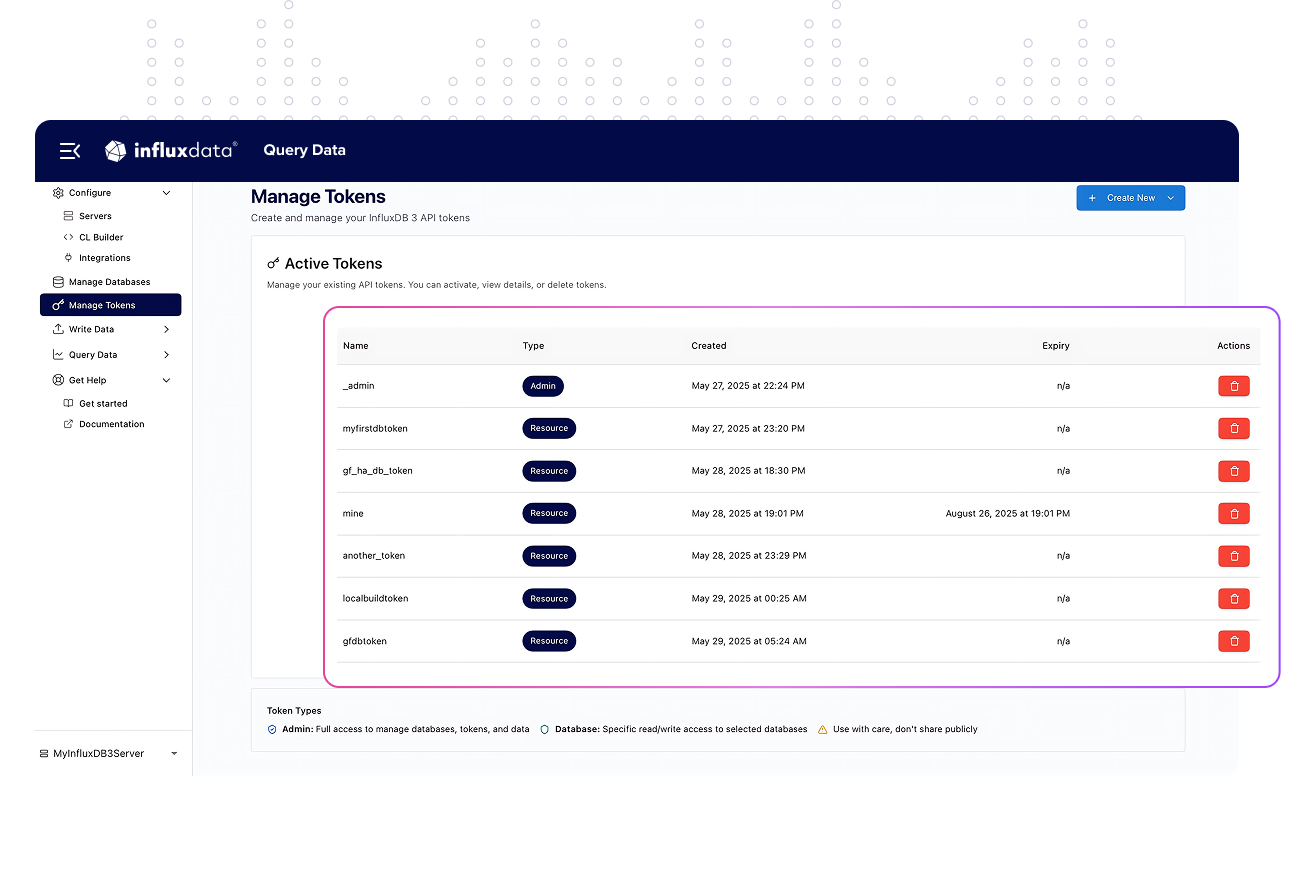The image size is (1306, 875).
Task: Click the Query Data chart icon
Action: 58,355
